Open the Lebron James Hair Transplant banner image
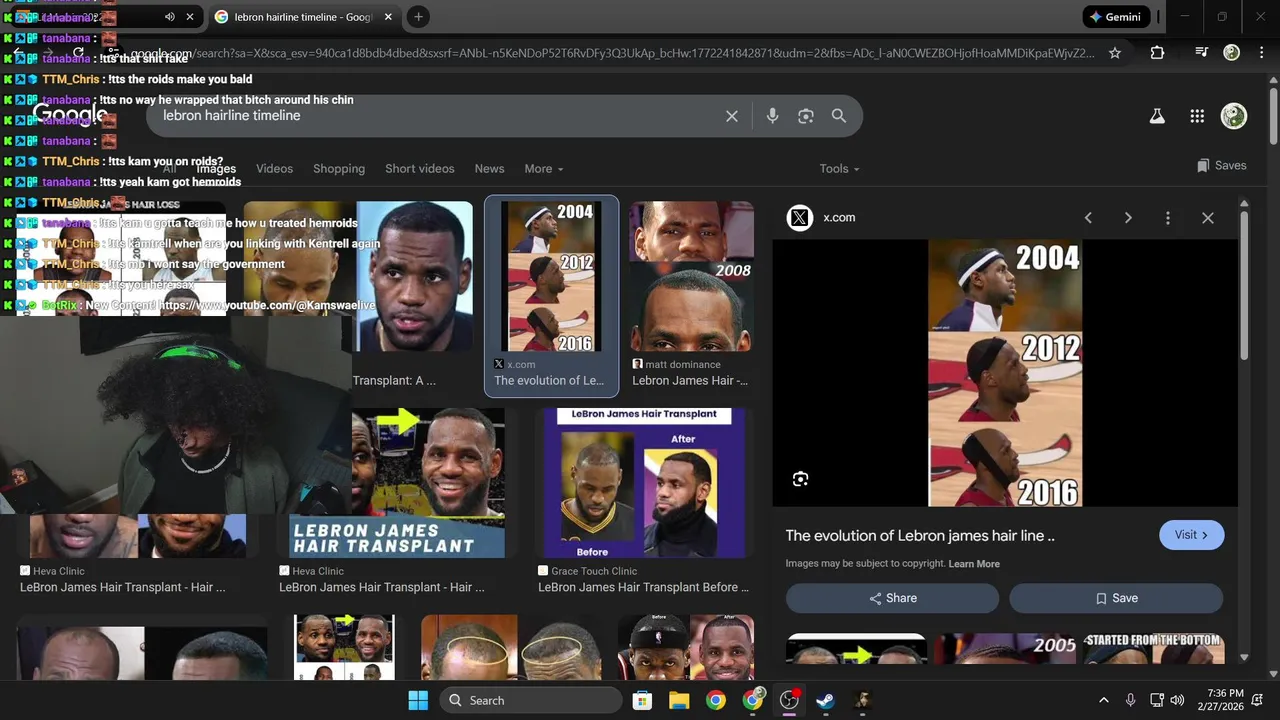 click(397, 482)
